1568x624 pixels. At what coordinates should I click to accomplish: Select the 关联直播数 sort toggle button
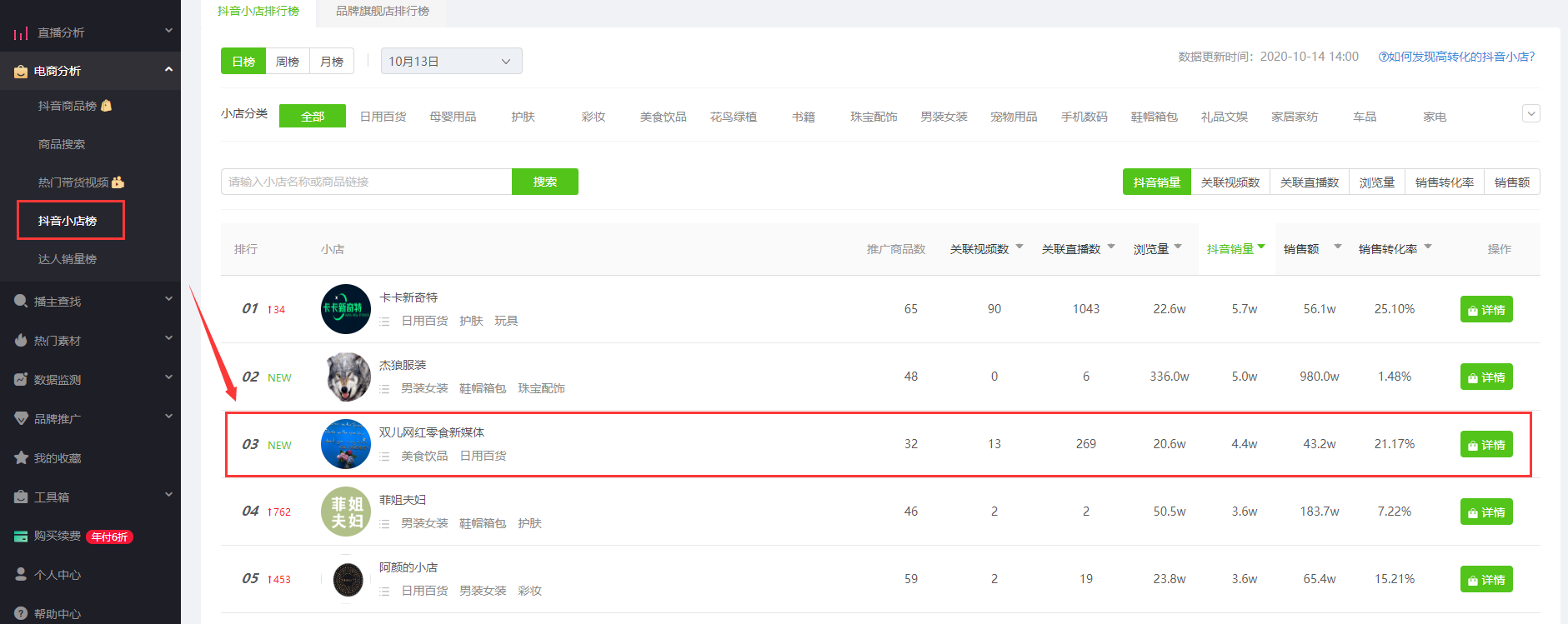[1310, 182]
